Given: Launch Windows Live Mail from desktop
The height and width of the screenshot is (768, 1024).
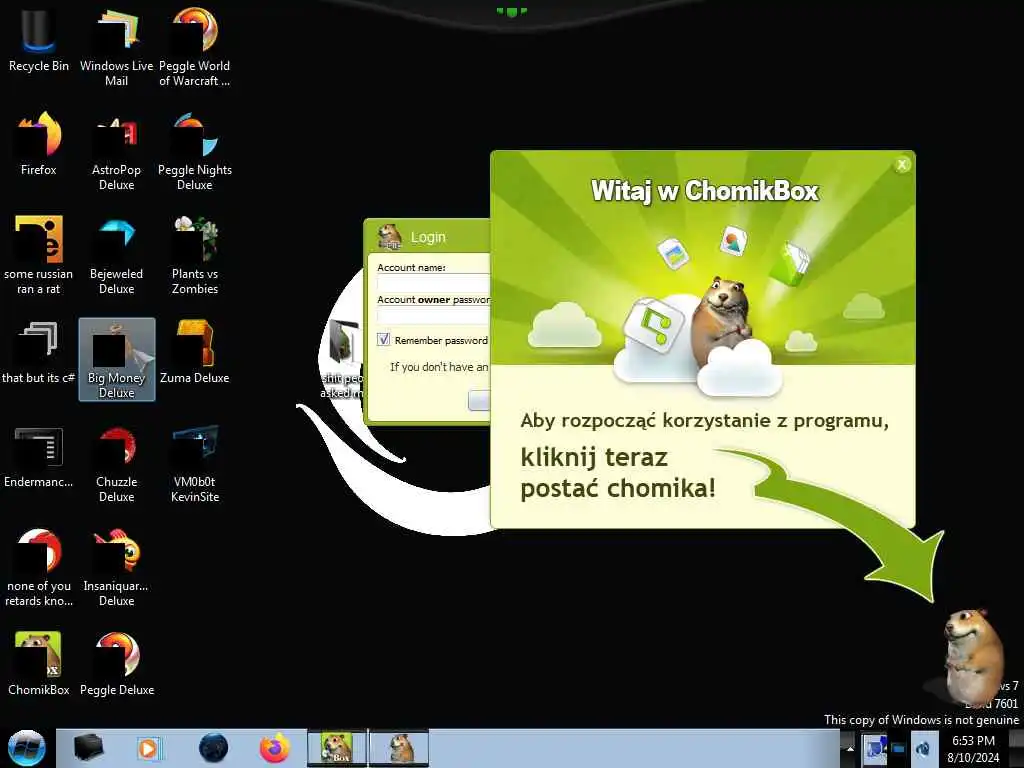Looking at the screenshot, I should [x=116, y=46].
